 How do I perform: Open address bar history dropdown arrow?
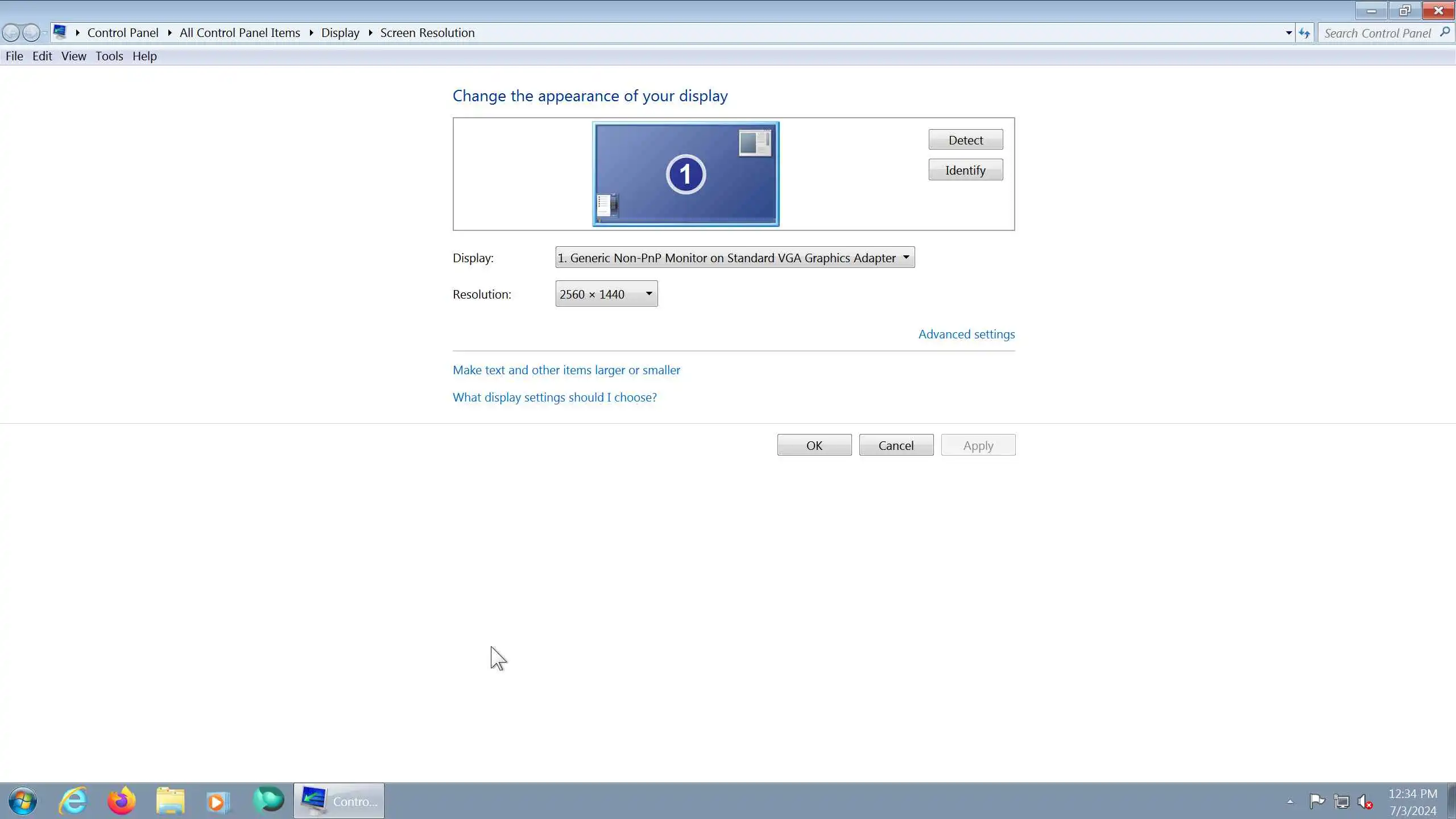click(1289, 33)
